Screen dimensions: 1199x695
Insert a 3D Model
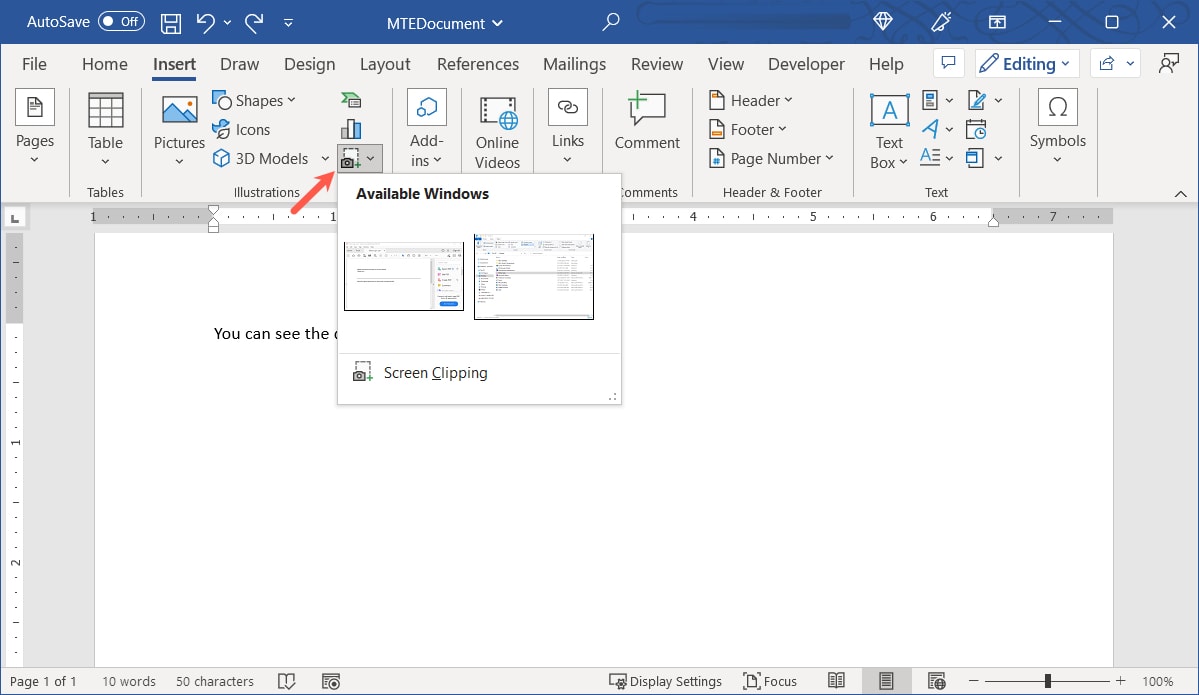(x=262, y=158)
